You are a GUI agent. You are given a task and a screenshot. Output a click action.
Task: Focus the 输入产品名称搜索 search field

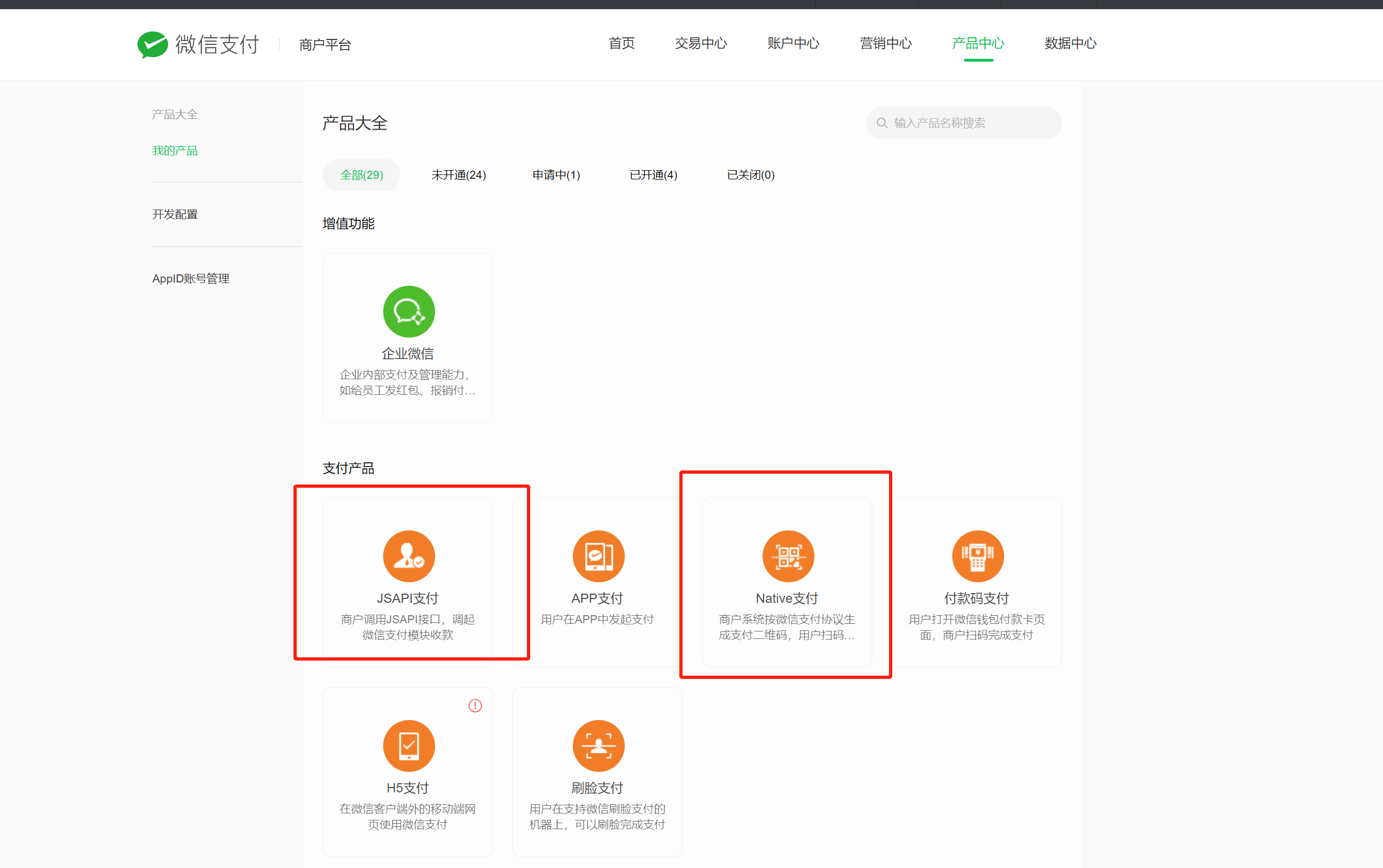964,123
